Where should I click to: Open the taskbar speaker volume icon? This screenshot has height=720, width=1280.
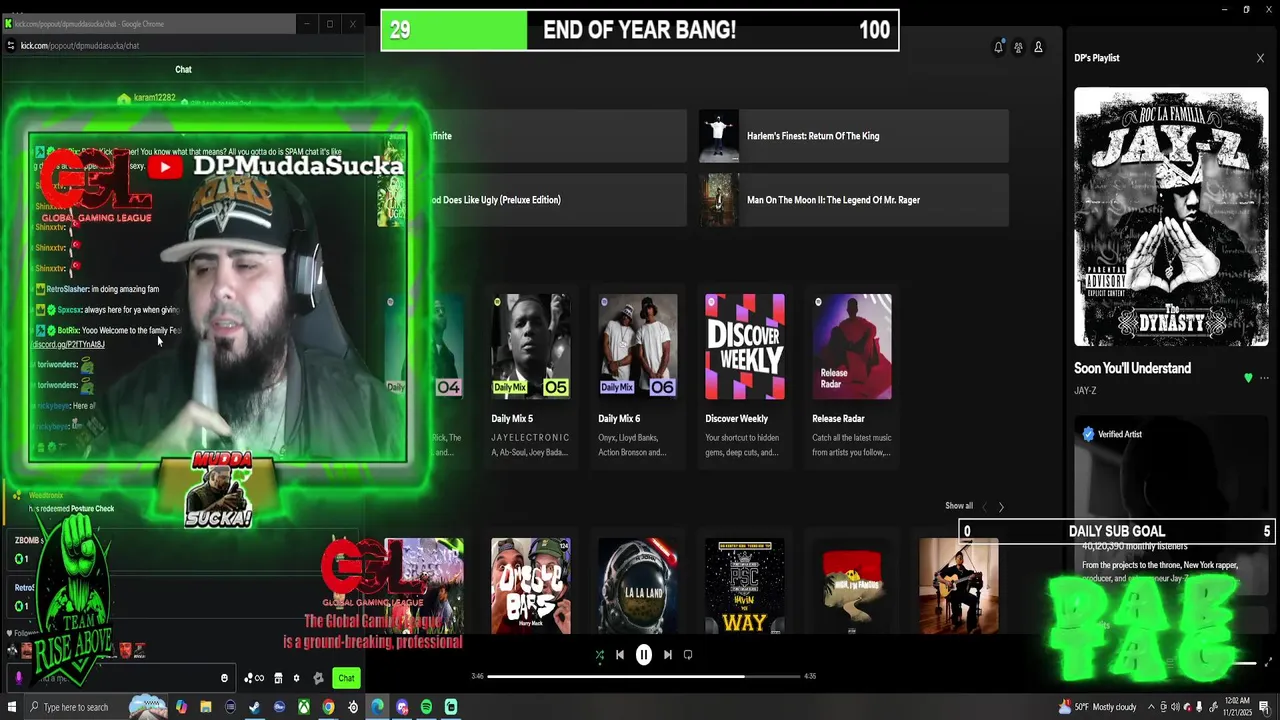point(1175,707)
